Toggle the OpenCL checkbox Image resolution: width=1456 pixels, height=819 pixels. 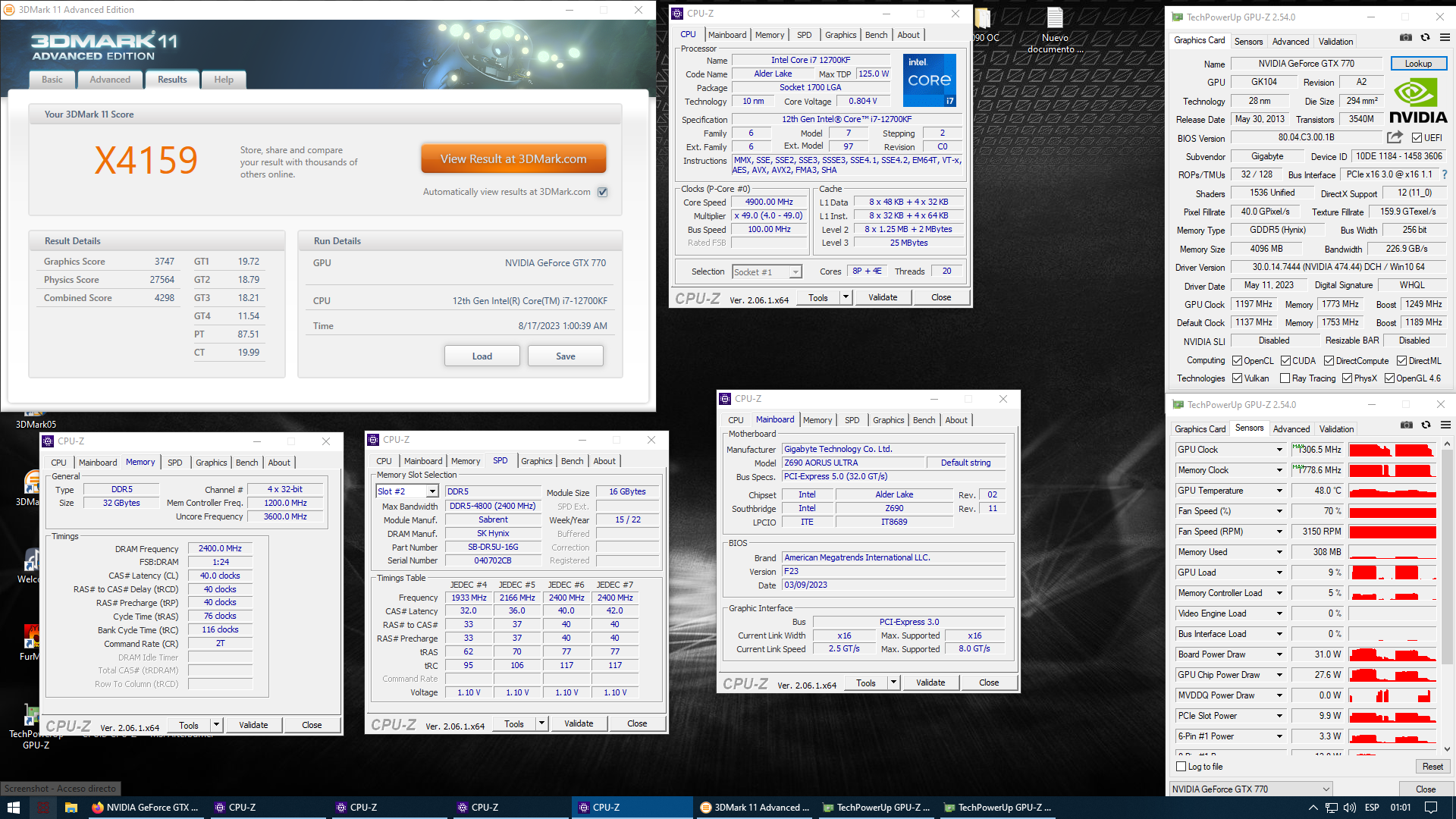pos(1238,361)
